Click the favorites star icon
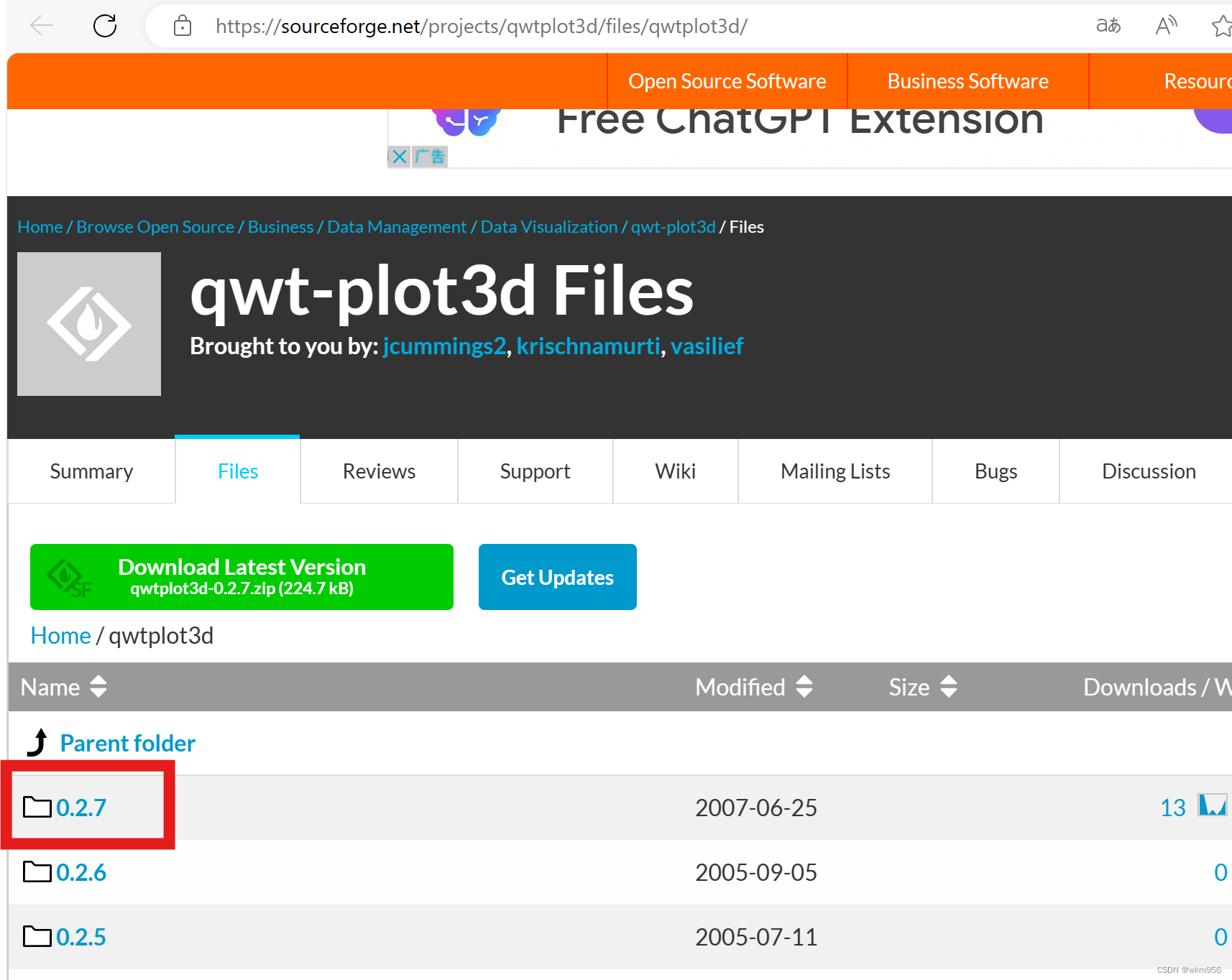The height and width of the screenshot is (980, 1232). [1221, 26]
